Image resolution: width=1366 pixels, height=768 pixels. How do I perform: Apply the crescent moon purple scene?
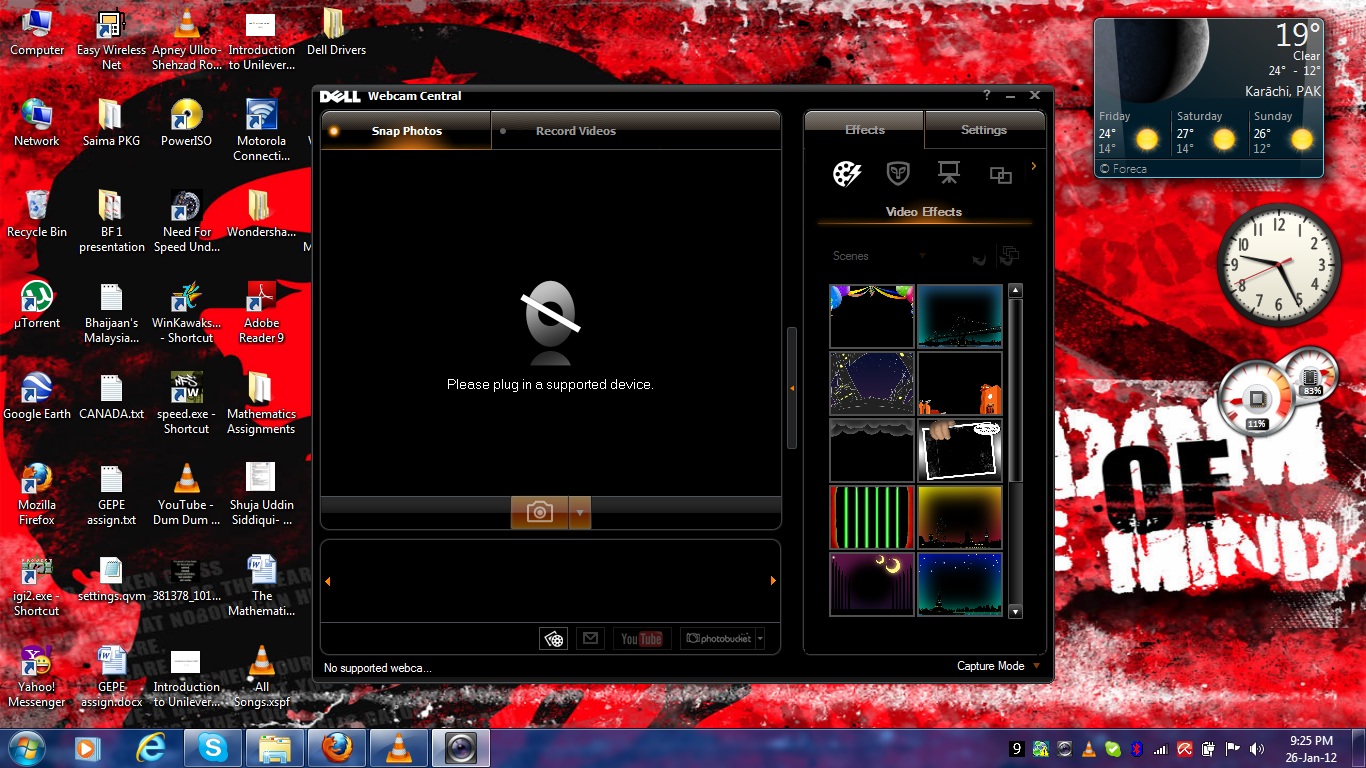click(872, 584)
